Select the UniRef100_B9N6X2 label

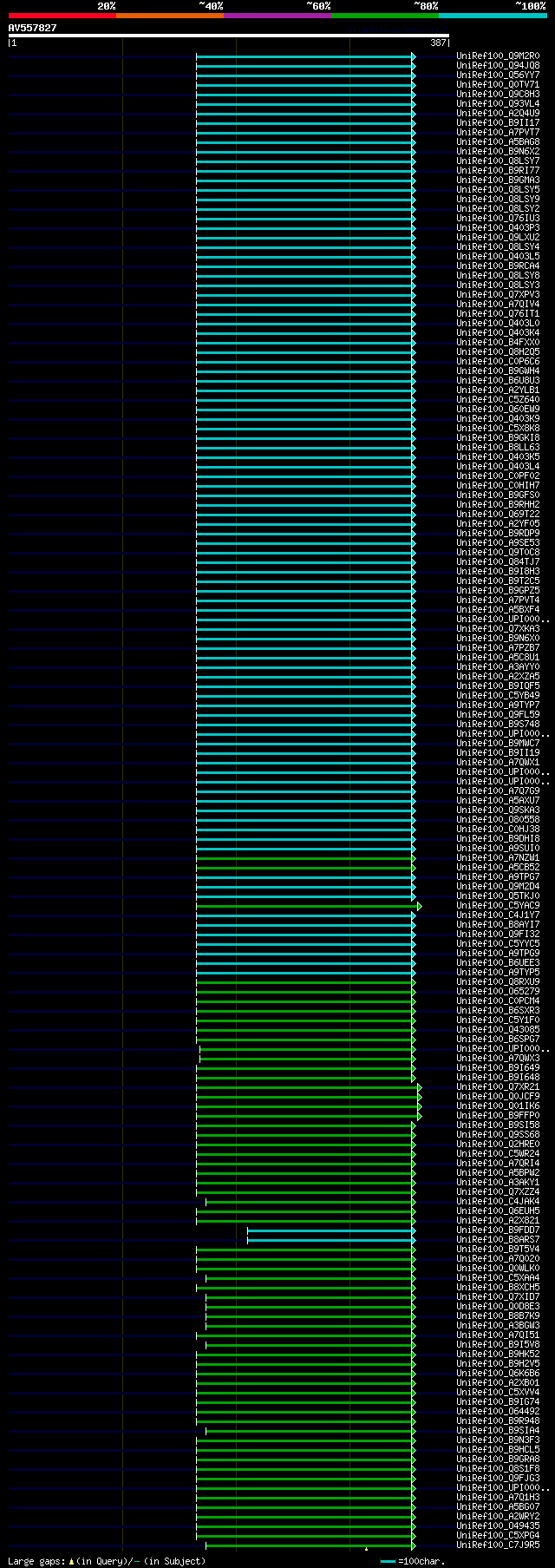point(498,152)
